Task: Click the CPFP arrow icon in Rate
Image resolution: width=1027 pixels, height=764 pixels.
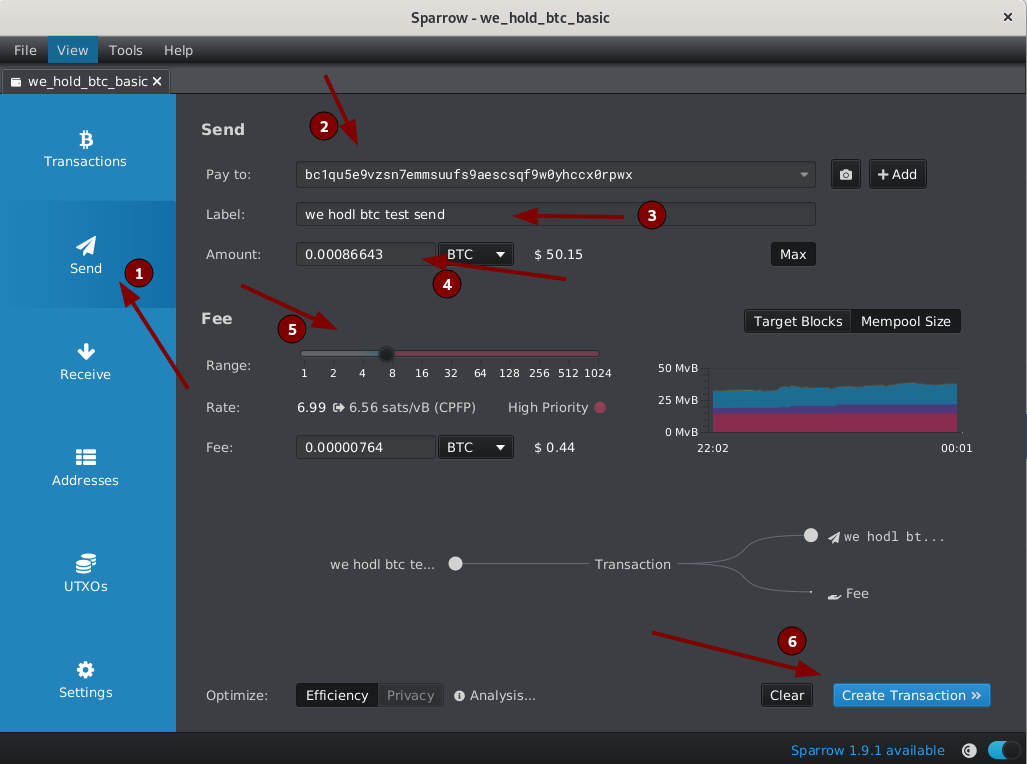Action: point(338,408)
